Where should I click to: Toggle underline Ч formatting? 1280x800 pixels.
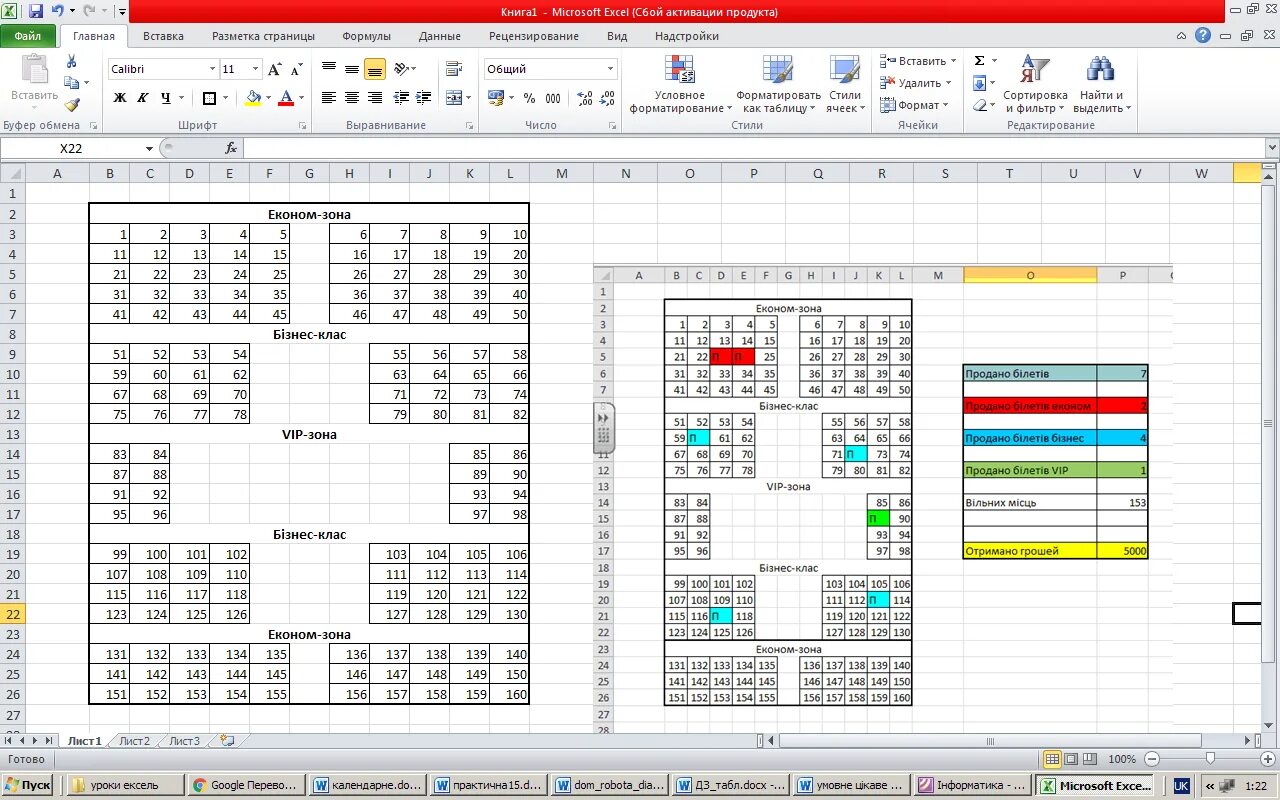pyautogui.click(x=166, y=98)
